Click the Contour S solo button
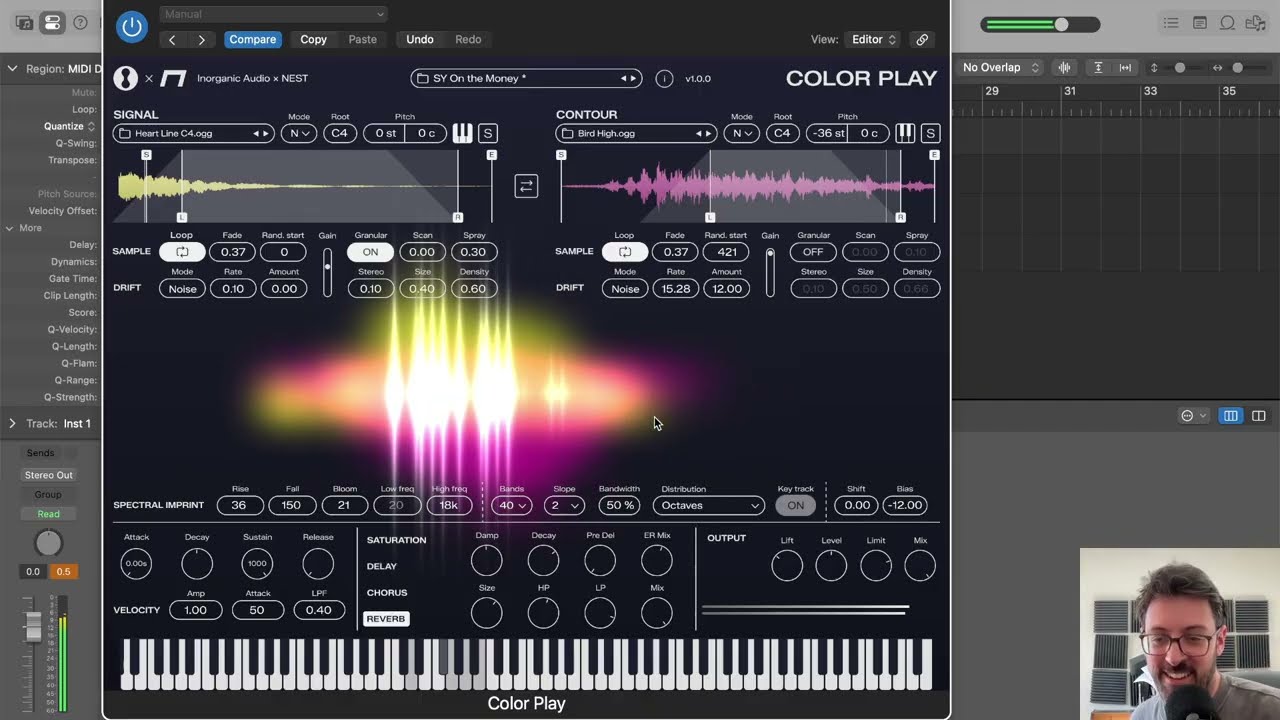 point(930,133)
